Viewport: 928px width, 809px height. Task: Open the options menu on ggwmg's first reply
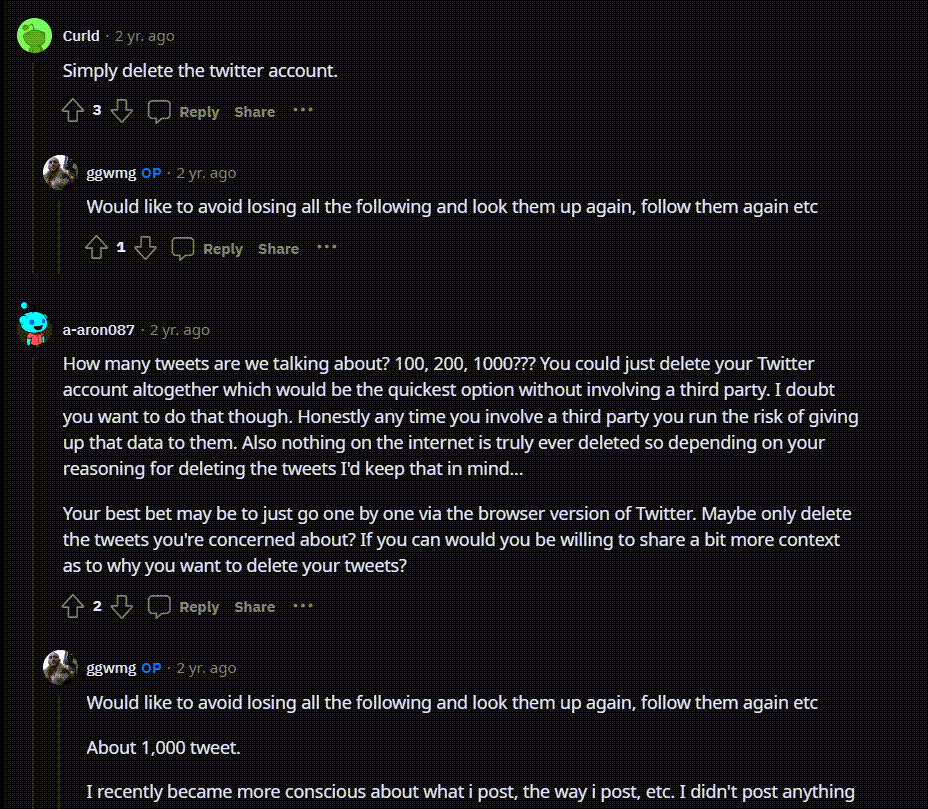(x=326, y=248)
